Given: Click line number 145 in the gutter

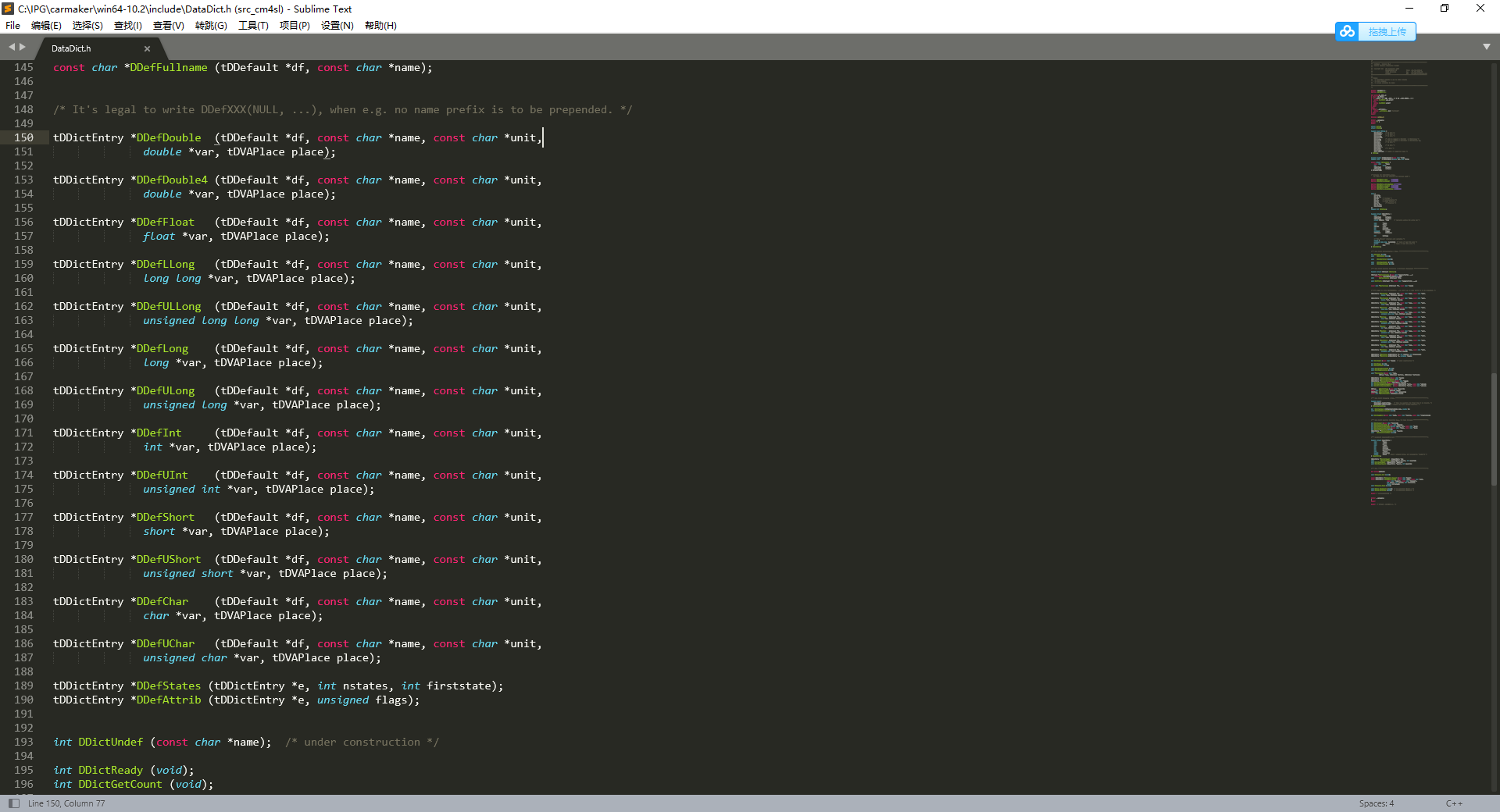Looking at the screenshot, I should (23, 68).
